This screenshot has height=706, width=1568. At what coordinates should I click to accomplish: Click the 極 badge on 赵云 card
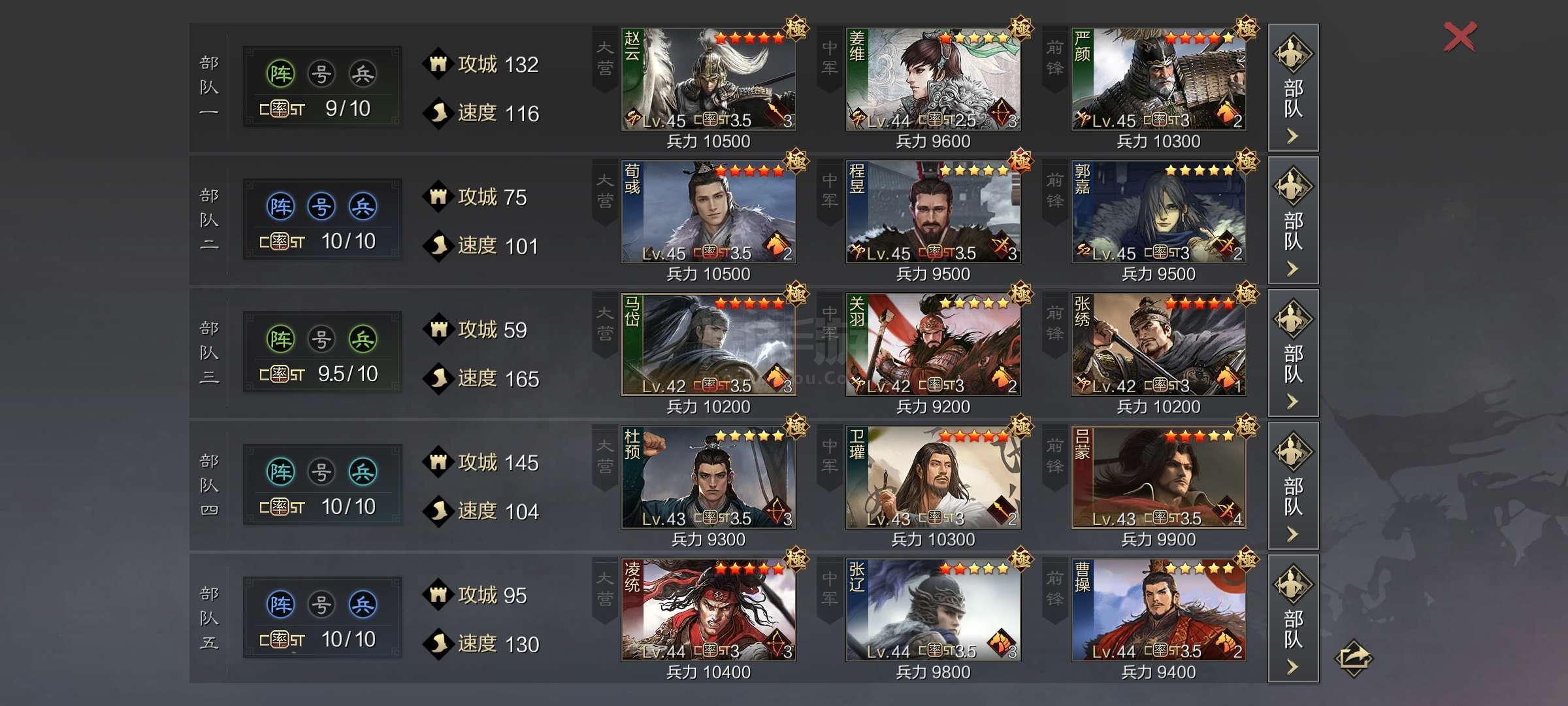796,28
